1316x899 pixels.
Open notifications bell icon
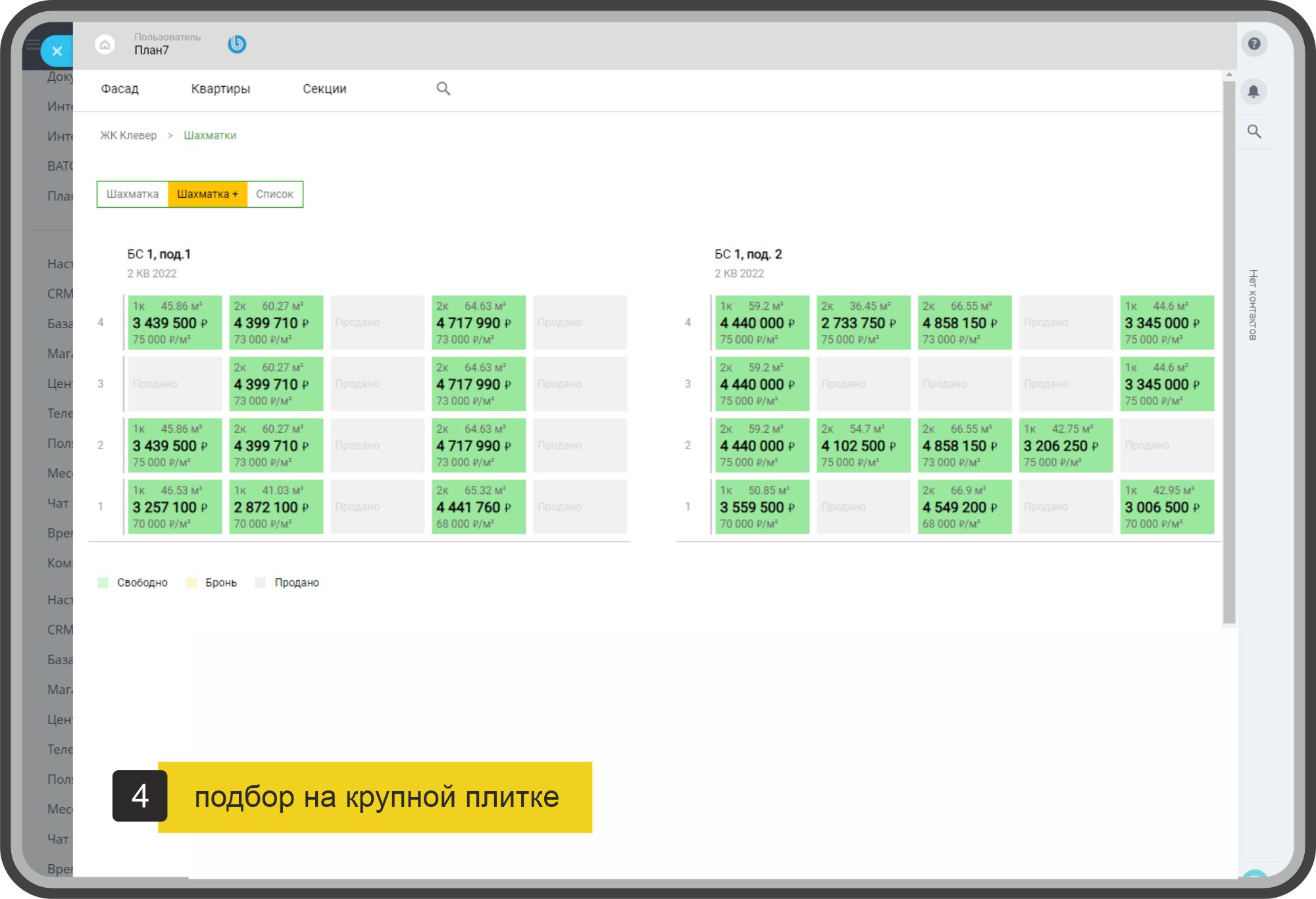coord(1254,91)
